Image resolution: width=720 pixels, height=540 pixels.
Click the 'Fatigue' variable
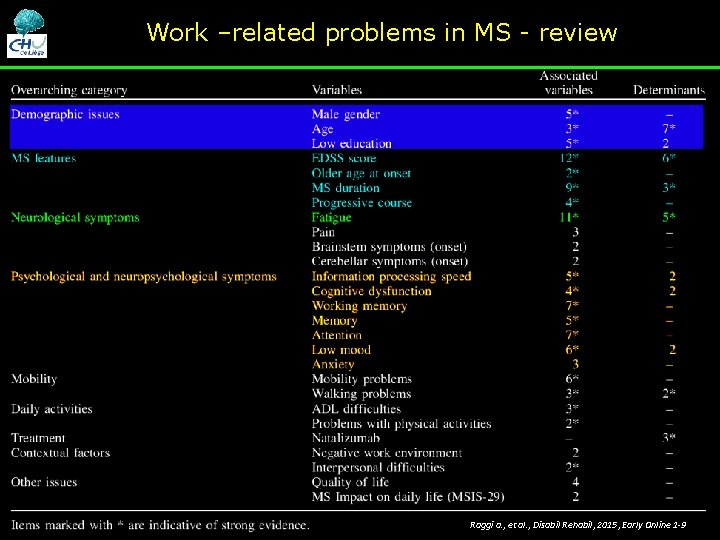click(332, 217)
